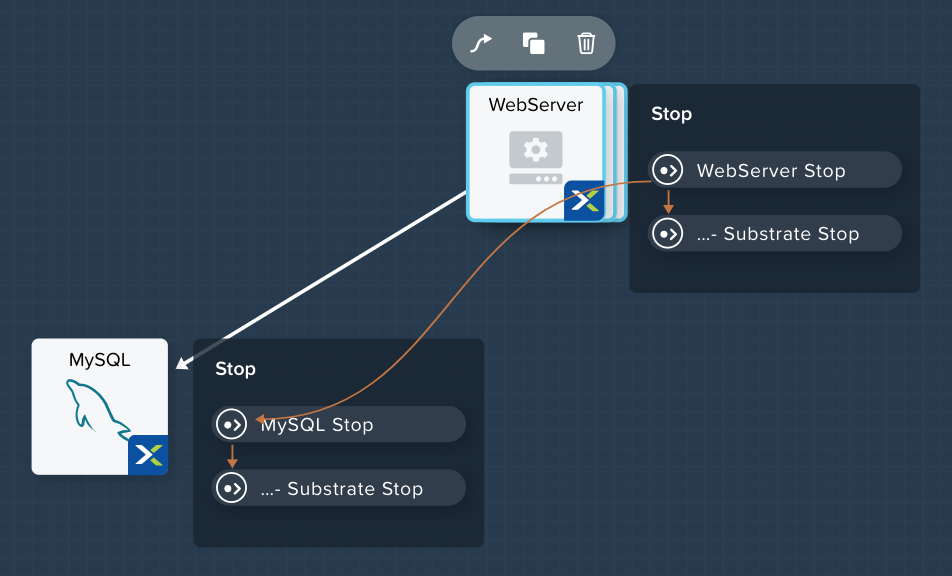Open the WebServer Stop task
This screenshot has height=576, width=952.
(775, 170)
